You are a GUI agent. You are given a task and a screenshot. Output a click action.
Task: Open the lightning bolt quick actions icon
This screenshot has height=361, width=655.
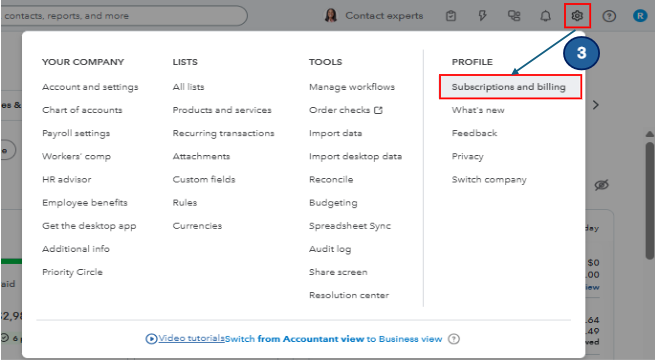coord(482,16)
